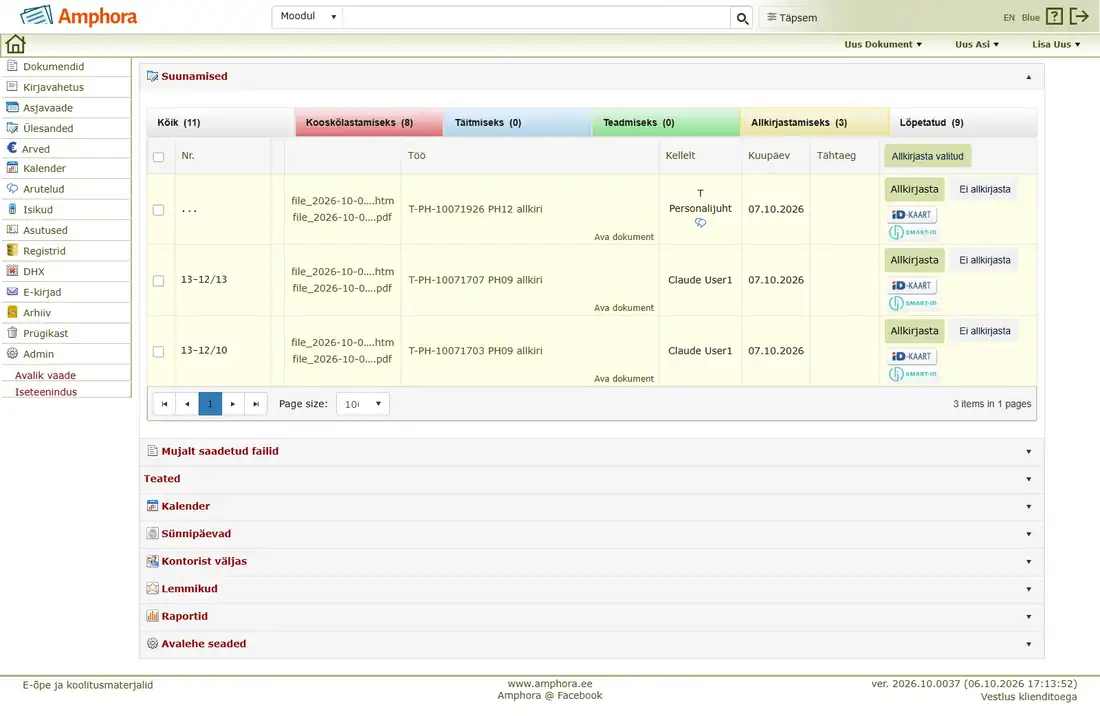Viewport: 1100px width, 716px height.
Task: Switch to Kooskõlastamiseks (8) tab
Action: (368, 123)
